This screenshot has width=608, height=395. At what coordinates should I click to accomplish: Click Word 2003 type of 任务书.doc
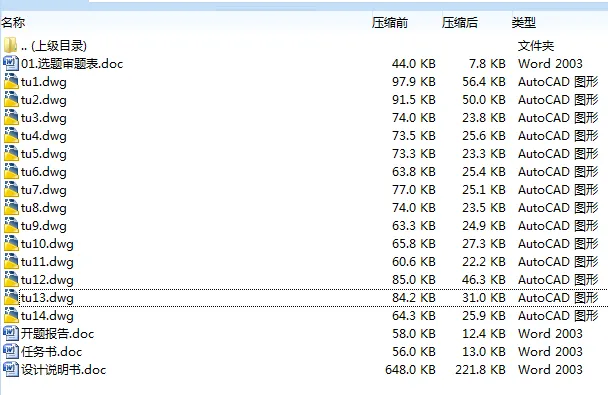point(550,352)
